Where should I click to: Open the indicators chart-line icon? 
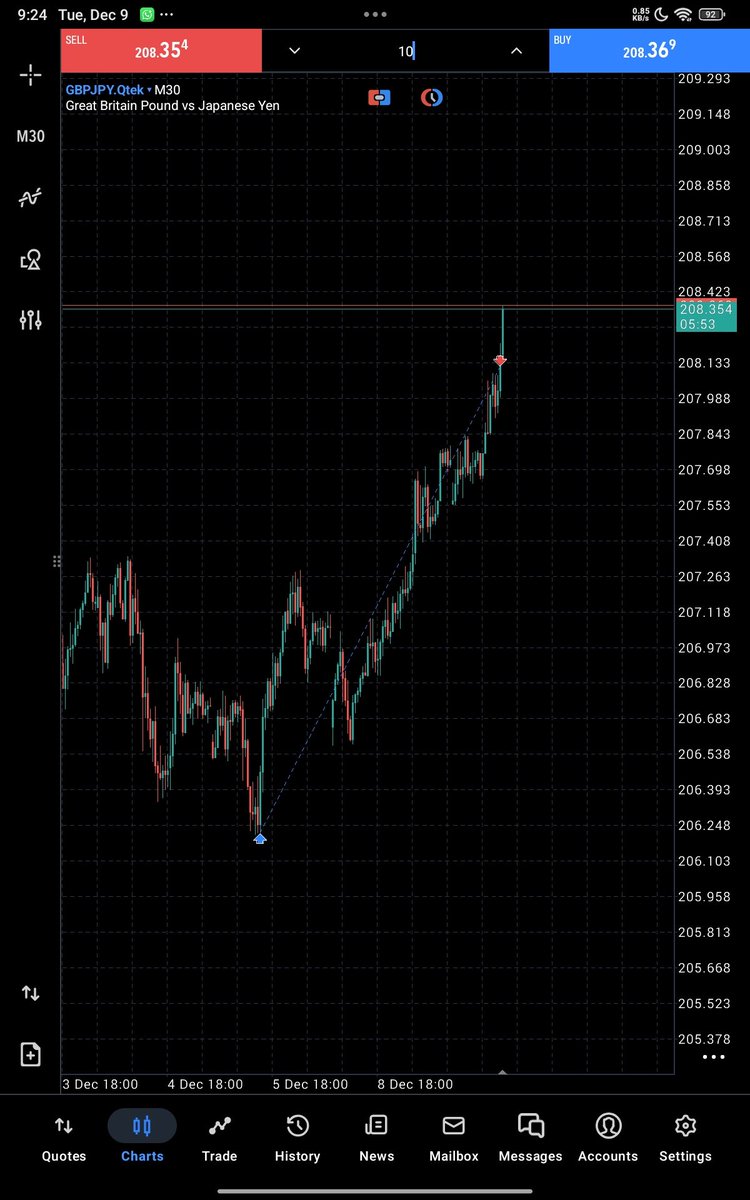[30, 198]
